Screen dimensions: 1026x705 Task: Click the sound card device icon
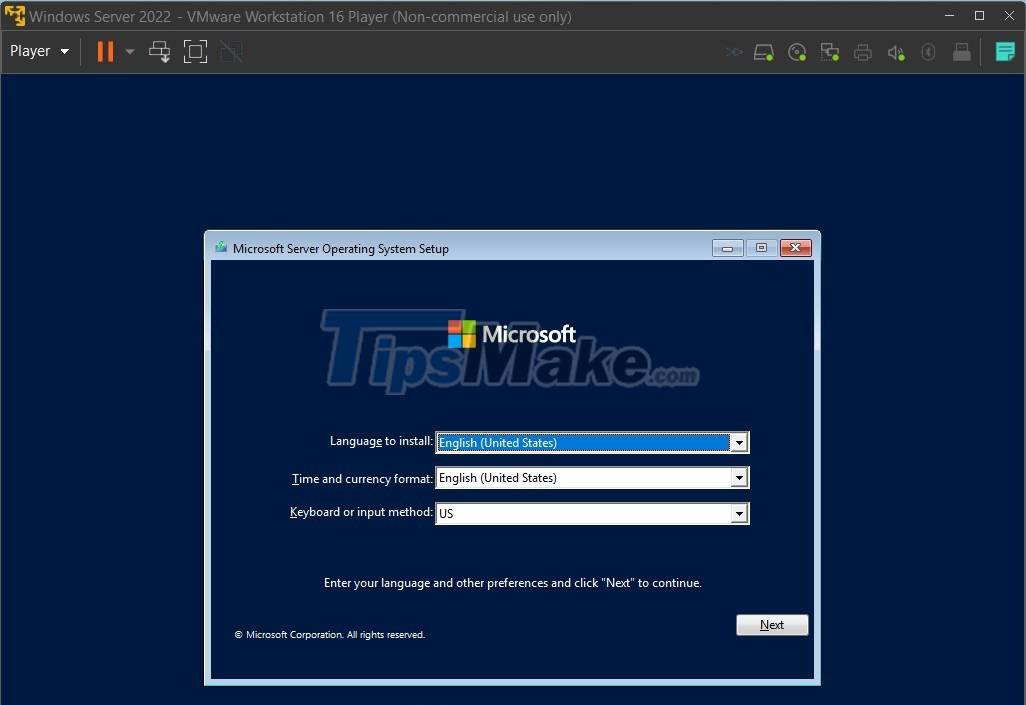(x=896, y=52)
